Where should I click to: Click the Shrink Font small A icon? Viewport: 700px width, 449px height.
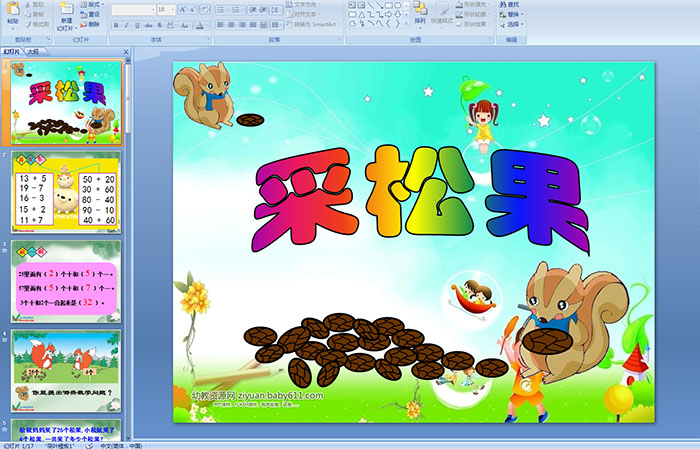193,9
